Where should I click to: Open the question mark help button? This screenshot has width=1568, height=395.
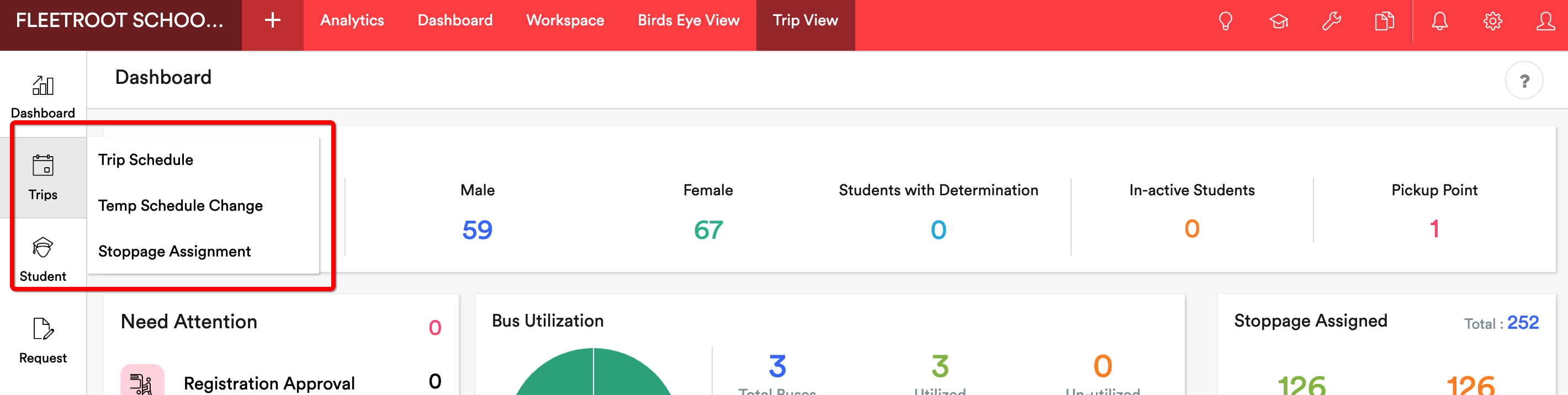click(1524, 81)
